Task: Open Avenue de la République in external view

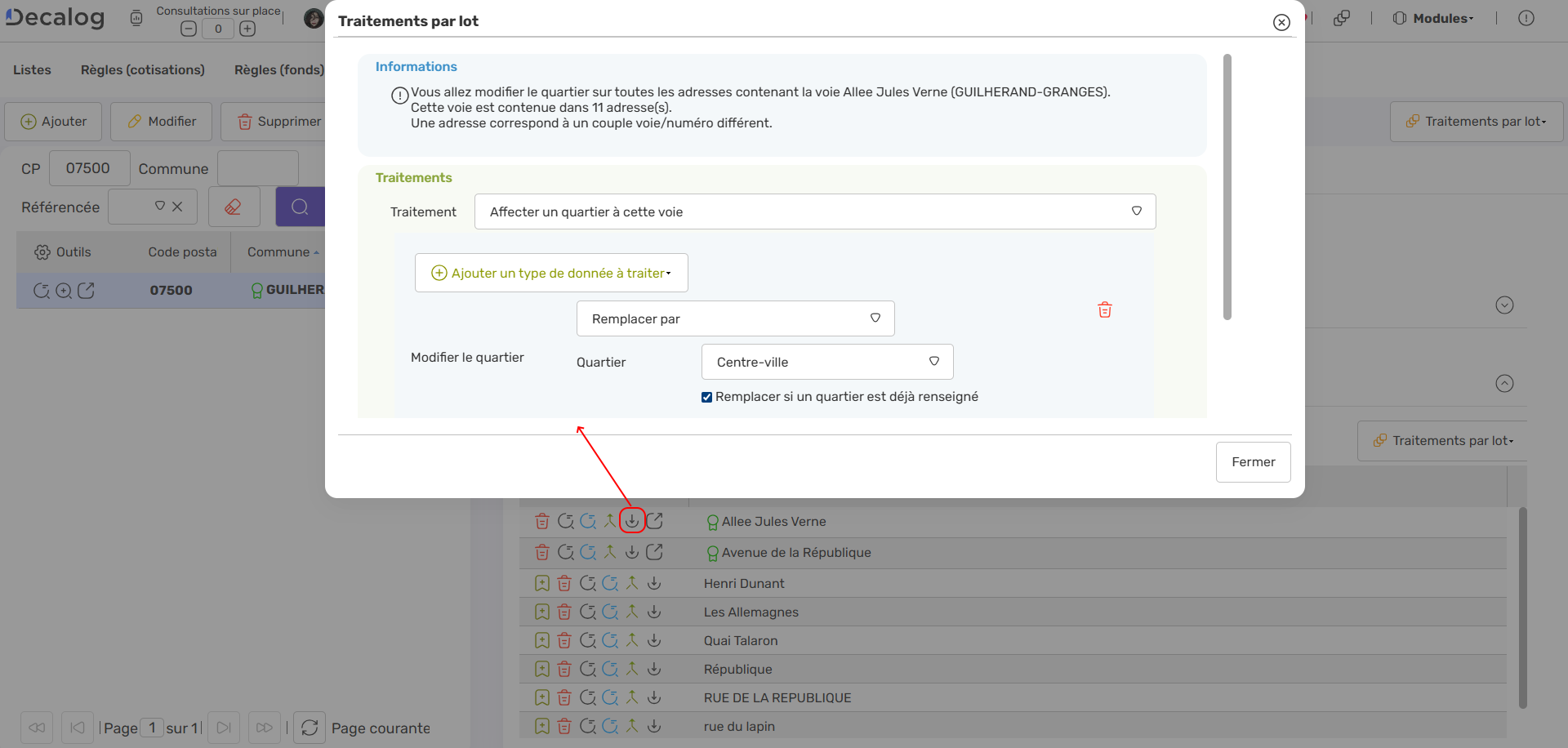Action: [x=654, y=553]
